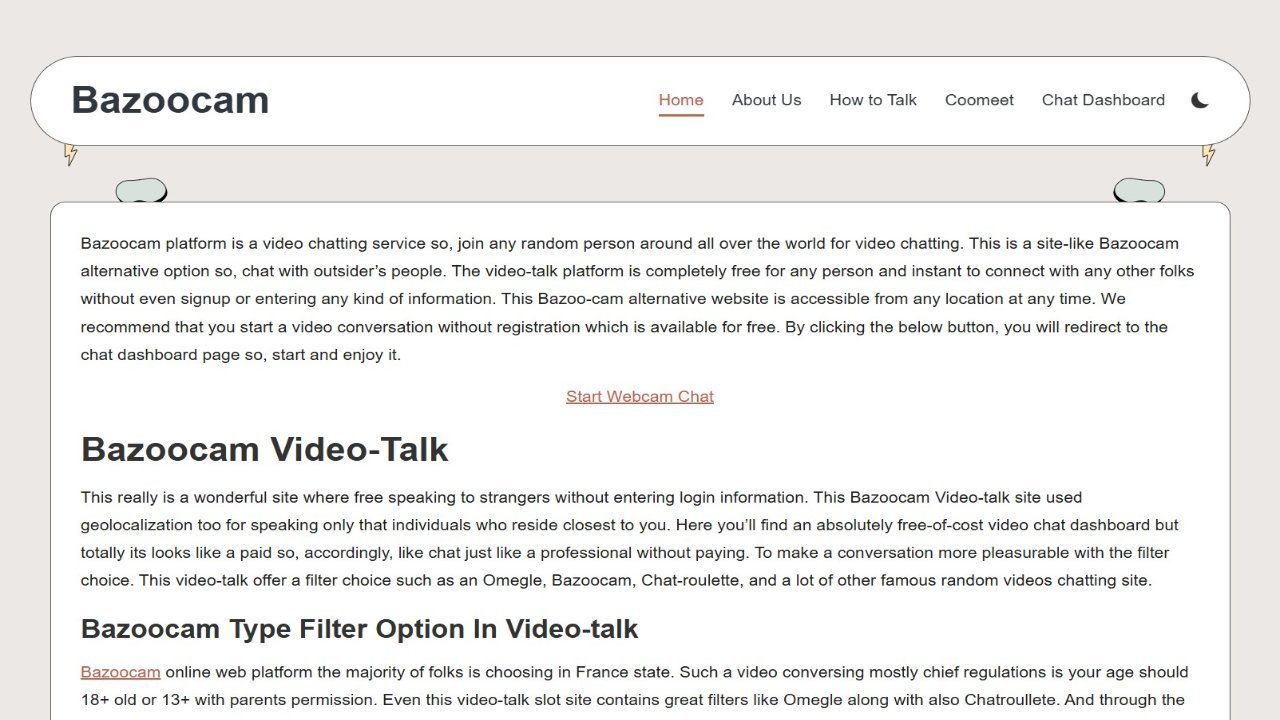Go to the About Us page
The width and height of the screenshot is (1280, 720).
tap(766, 100)
